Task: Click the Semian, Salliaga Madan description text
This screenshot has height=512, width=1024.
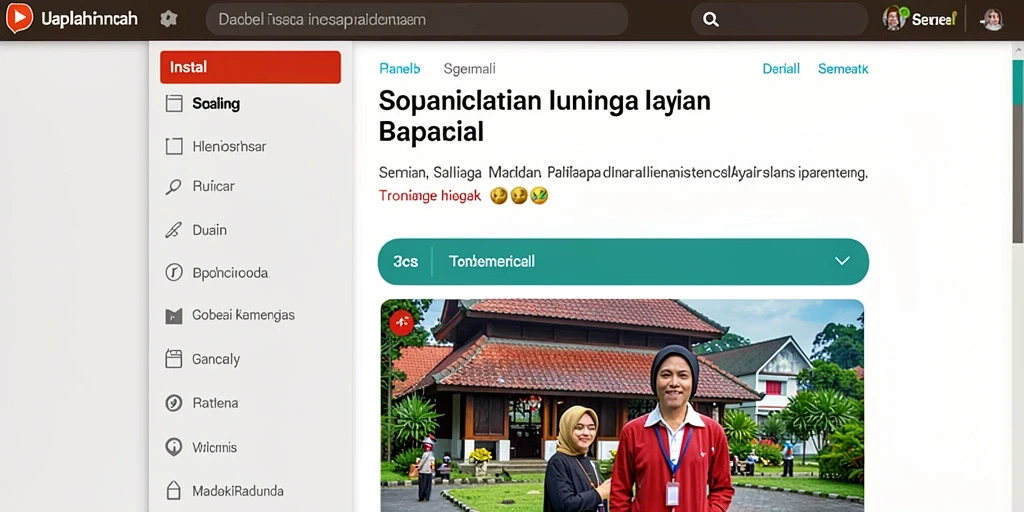Action: point(622,173)
